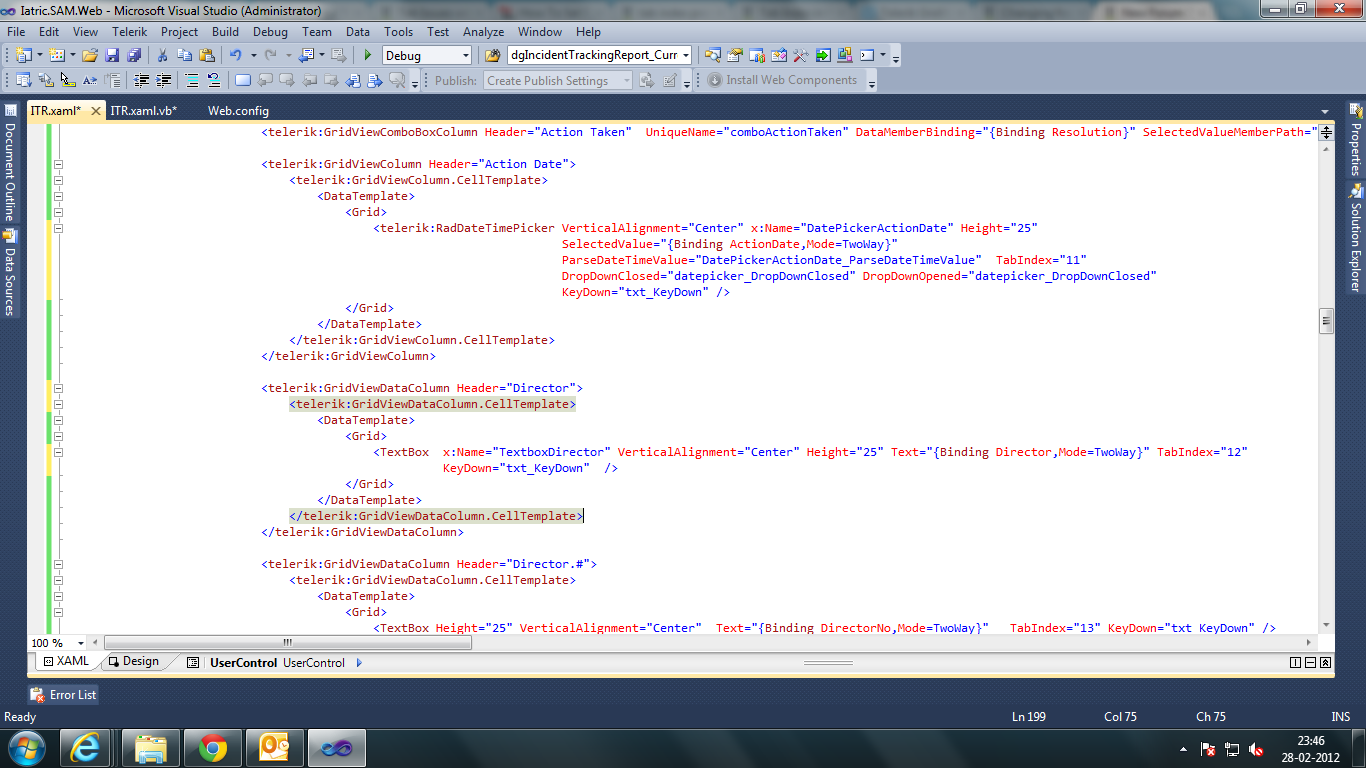Viewport: 1366px width, 768px height.
Task: Open Solution Explorer from the toolbar icon
Action: point(713,55)
